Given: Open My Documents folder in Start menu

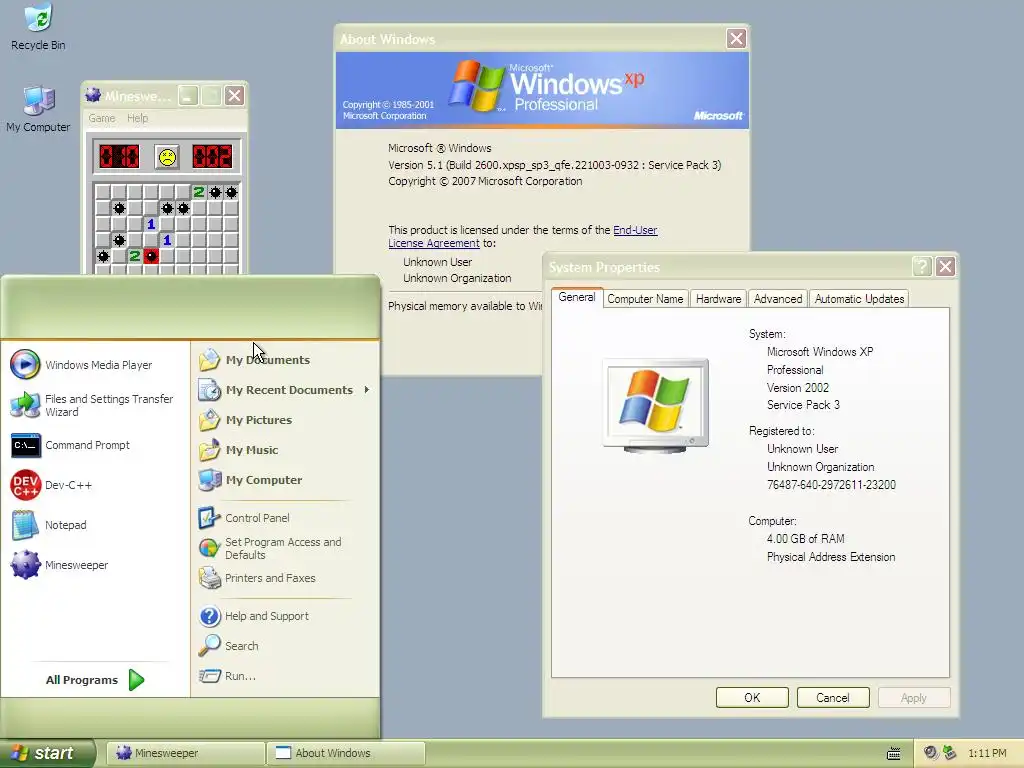Looking at the screenshot, I should 255,360.
